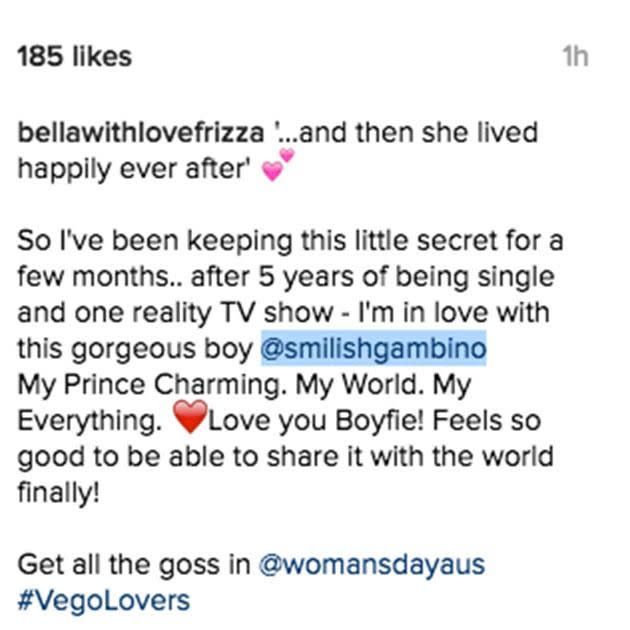Click the 1h post timestamp
630x630 pixels.
(x=574, y=57)
